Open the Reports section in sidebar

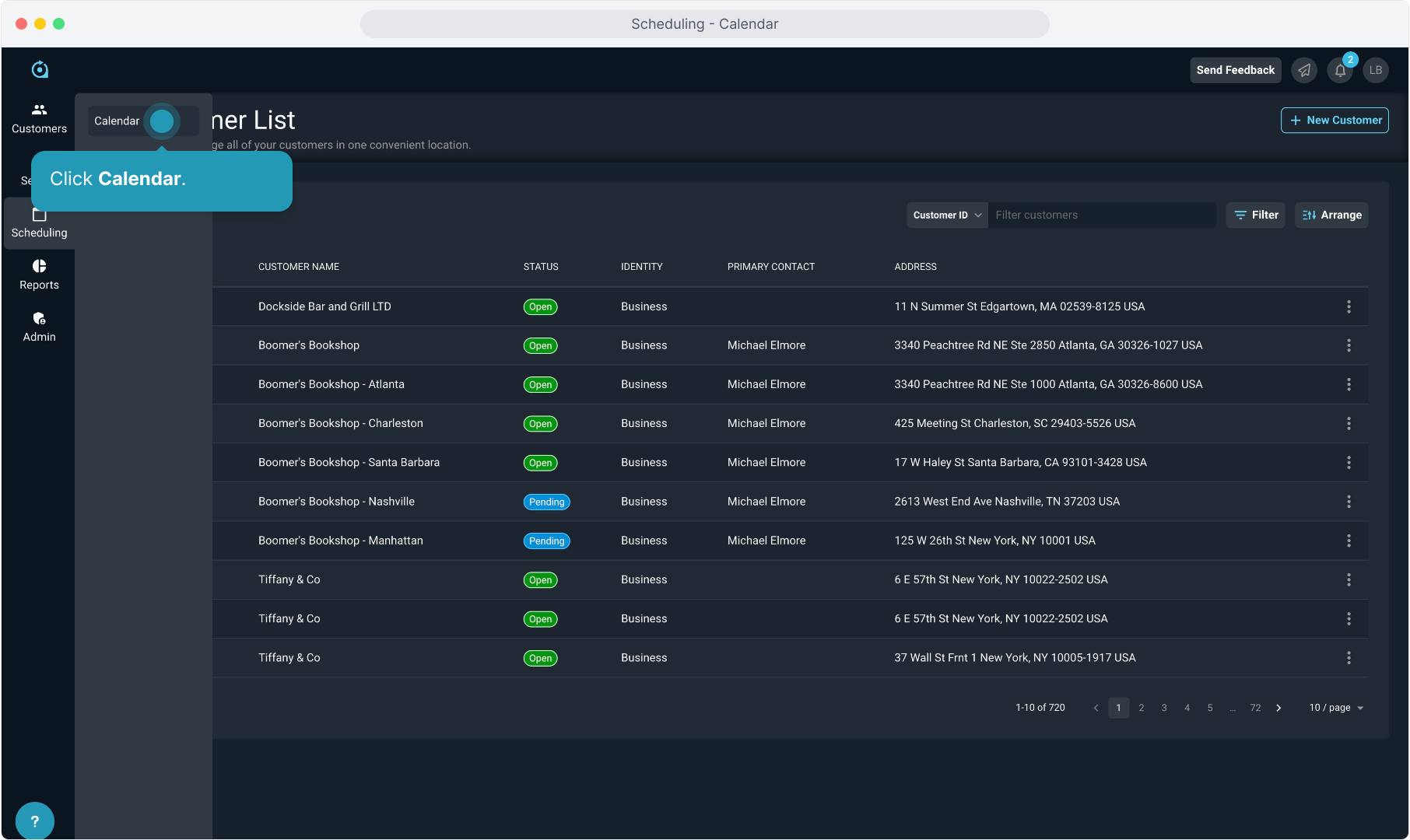[x=39, y=275]
